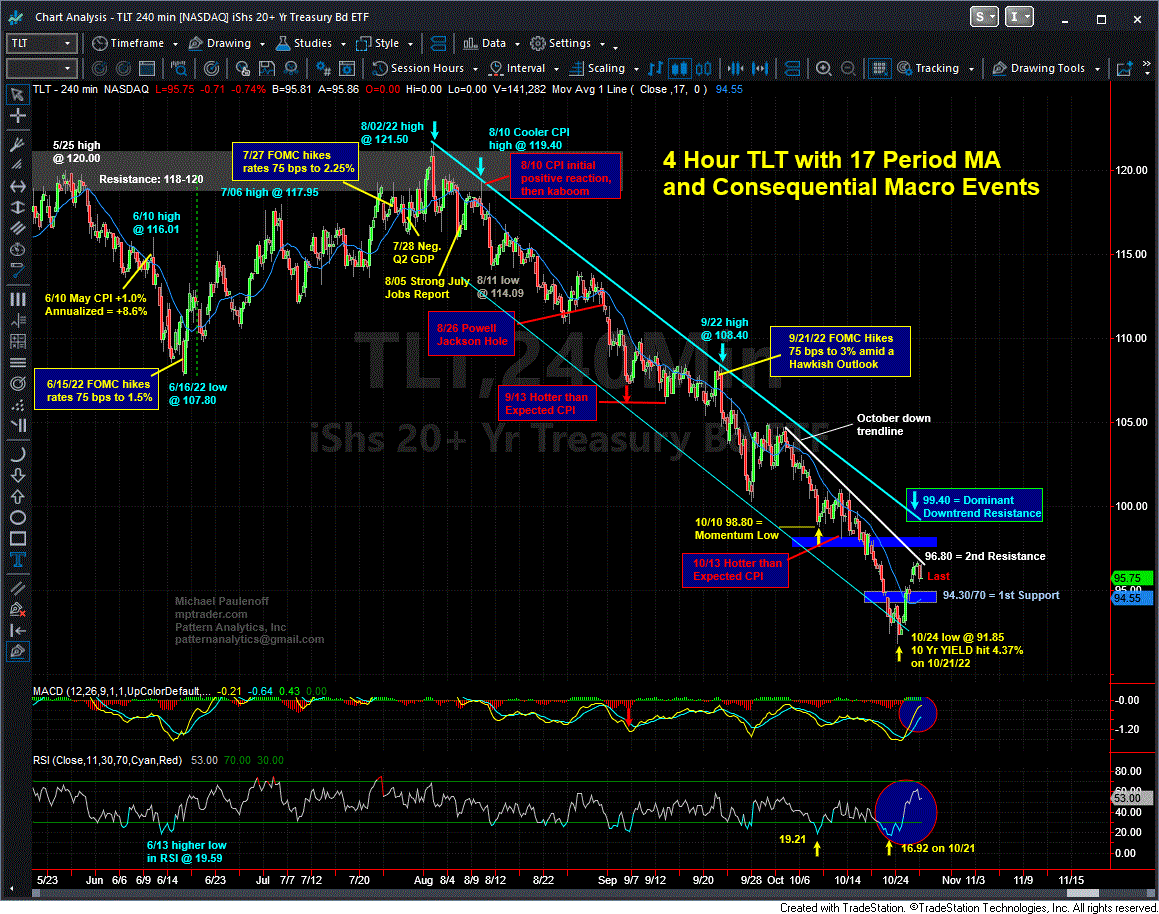Toggle the filled candlestick chart style
Viewport: 1159px width, 914px height.
[679, 69]
